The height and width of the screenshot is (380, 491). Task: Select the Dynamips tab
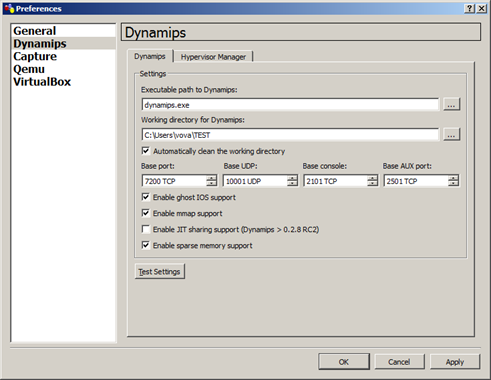150,56
